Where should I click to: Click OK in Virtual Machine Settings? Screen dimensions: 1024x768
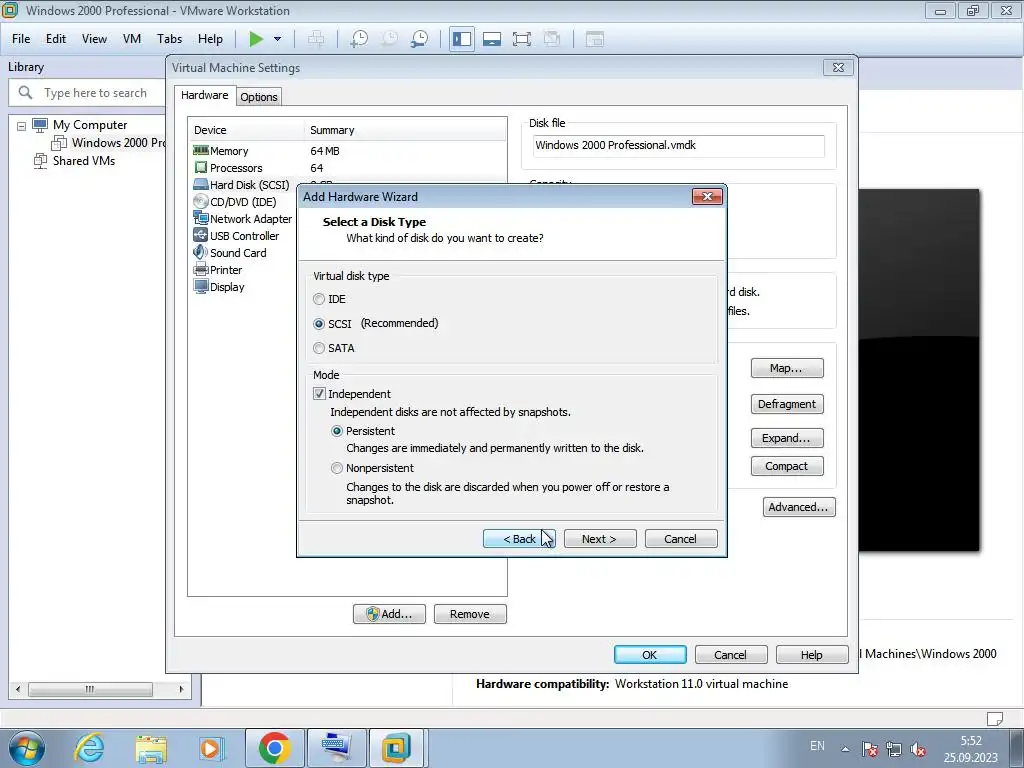650,654
